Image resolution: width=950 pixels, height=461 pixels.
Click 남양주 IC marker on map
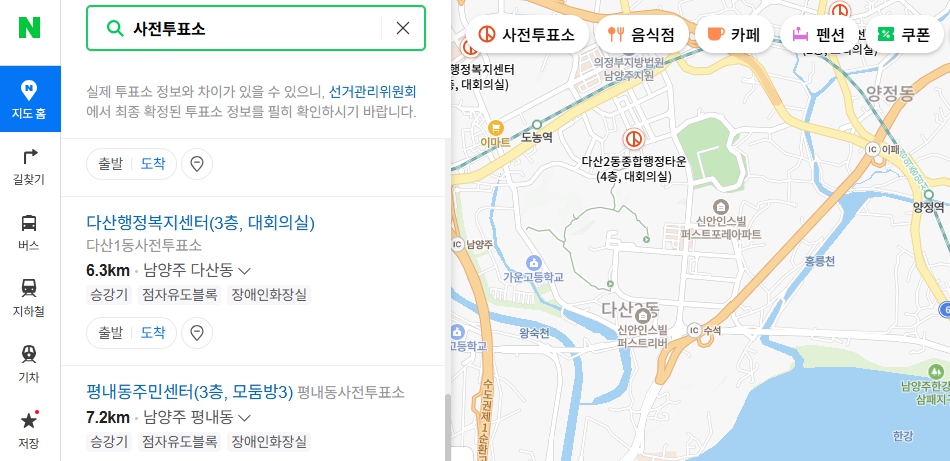pos(457,244)
